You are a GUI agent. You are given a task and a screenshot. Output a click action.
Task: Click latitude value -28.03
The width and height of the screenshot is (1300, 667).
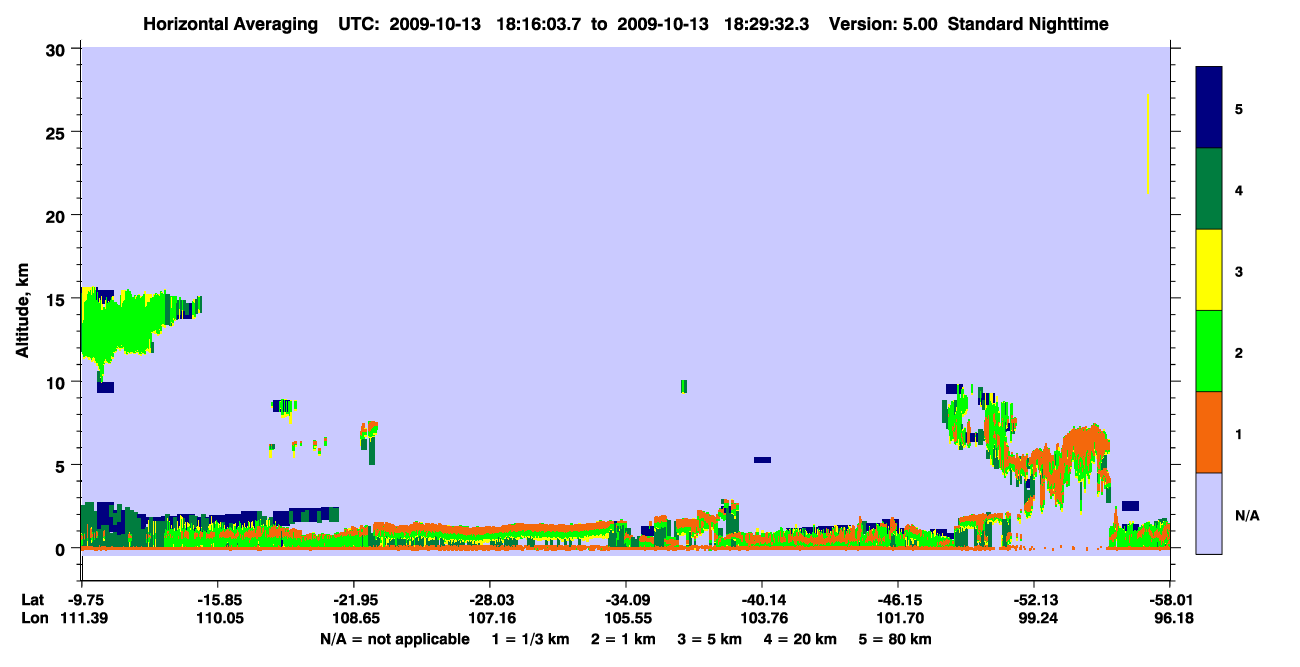489,600
